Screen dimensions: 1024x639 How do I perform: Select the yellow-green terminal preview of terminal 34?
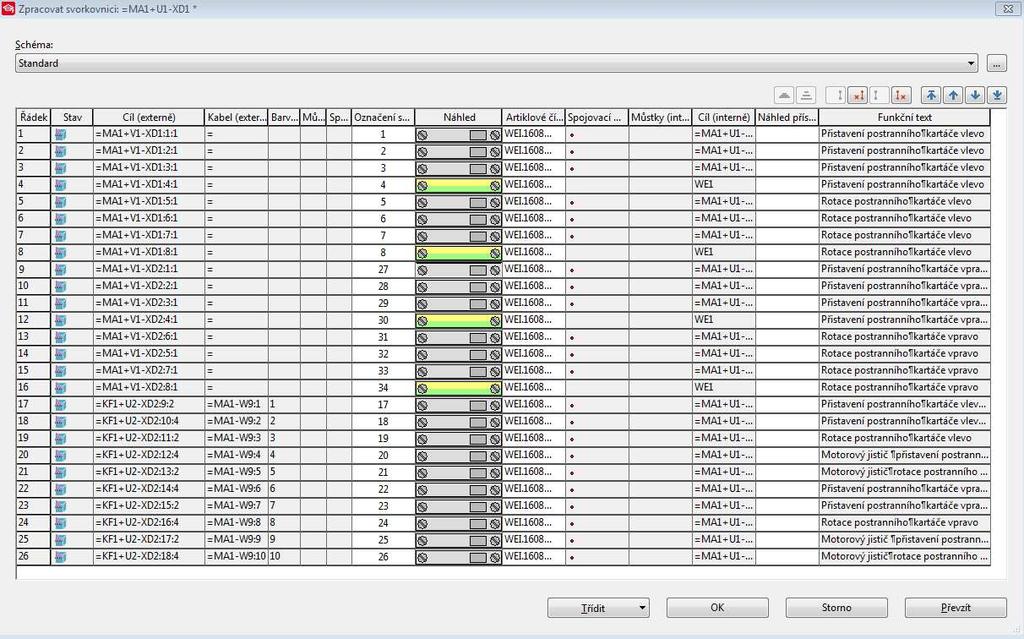[x=458, y=387]
